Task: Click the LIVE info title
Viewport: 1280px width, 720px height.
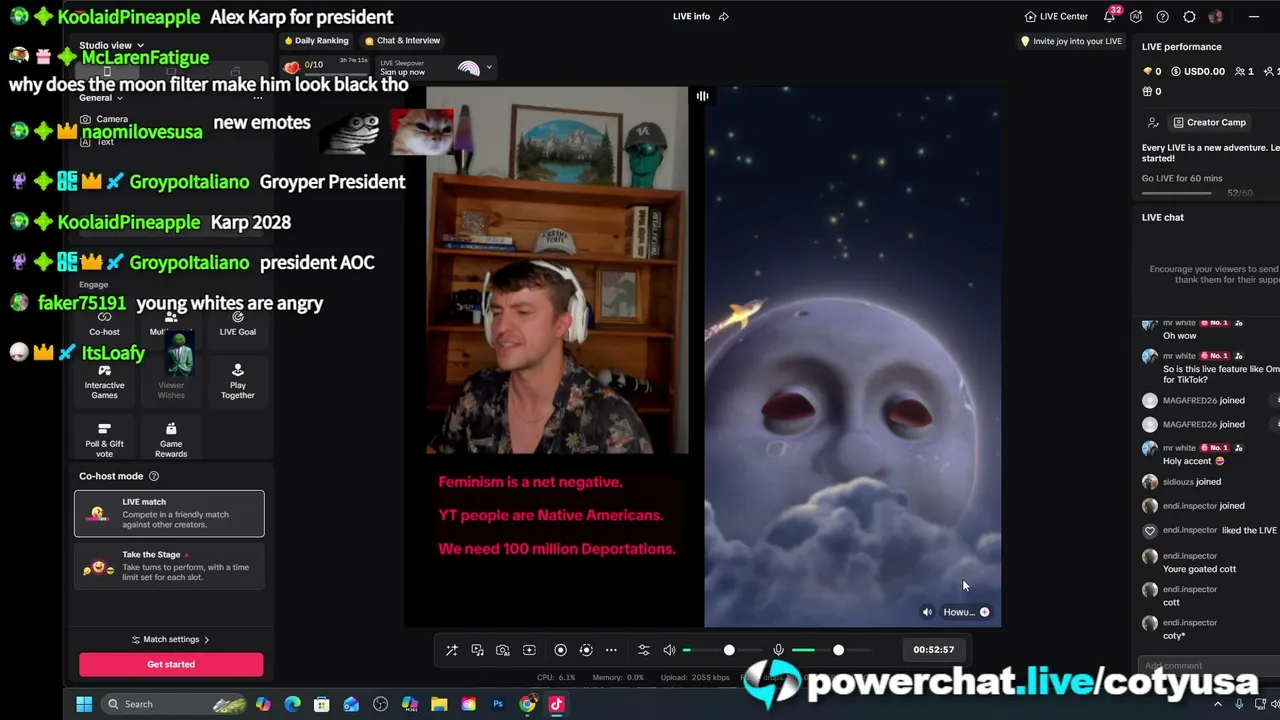Action: tap(691, 16)
